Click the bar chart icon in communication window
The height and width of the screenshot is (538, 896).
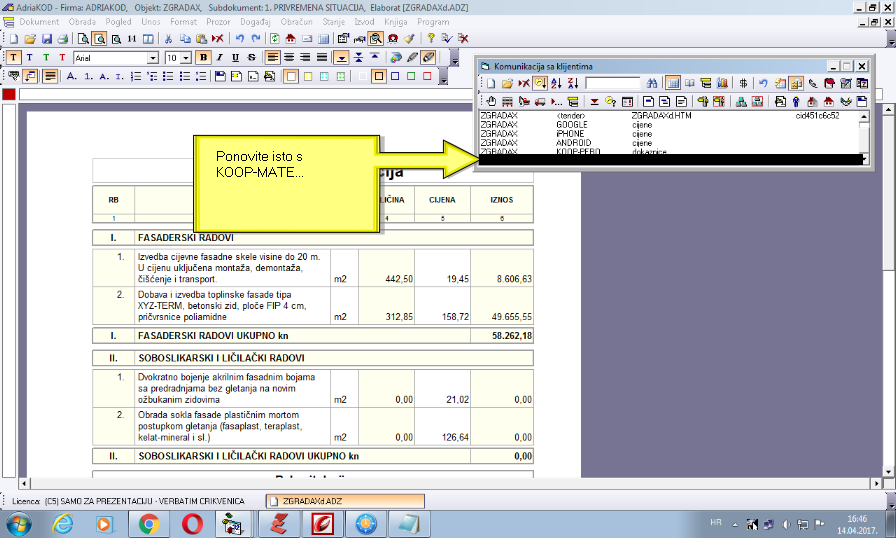click(x=722, y=83)
